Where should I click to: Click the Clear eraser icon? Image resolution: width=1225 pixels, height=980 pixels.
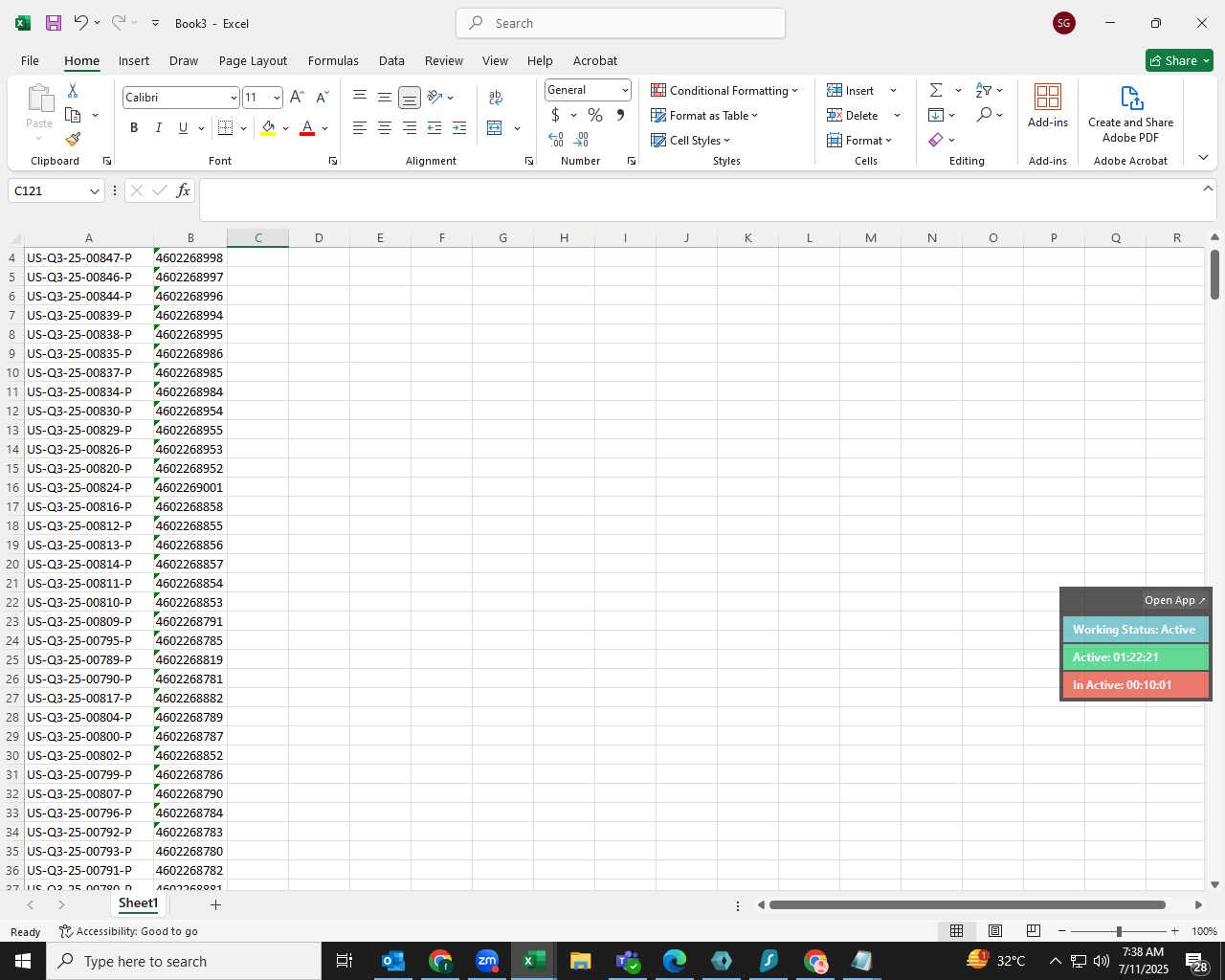[936, 140]
